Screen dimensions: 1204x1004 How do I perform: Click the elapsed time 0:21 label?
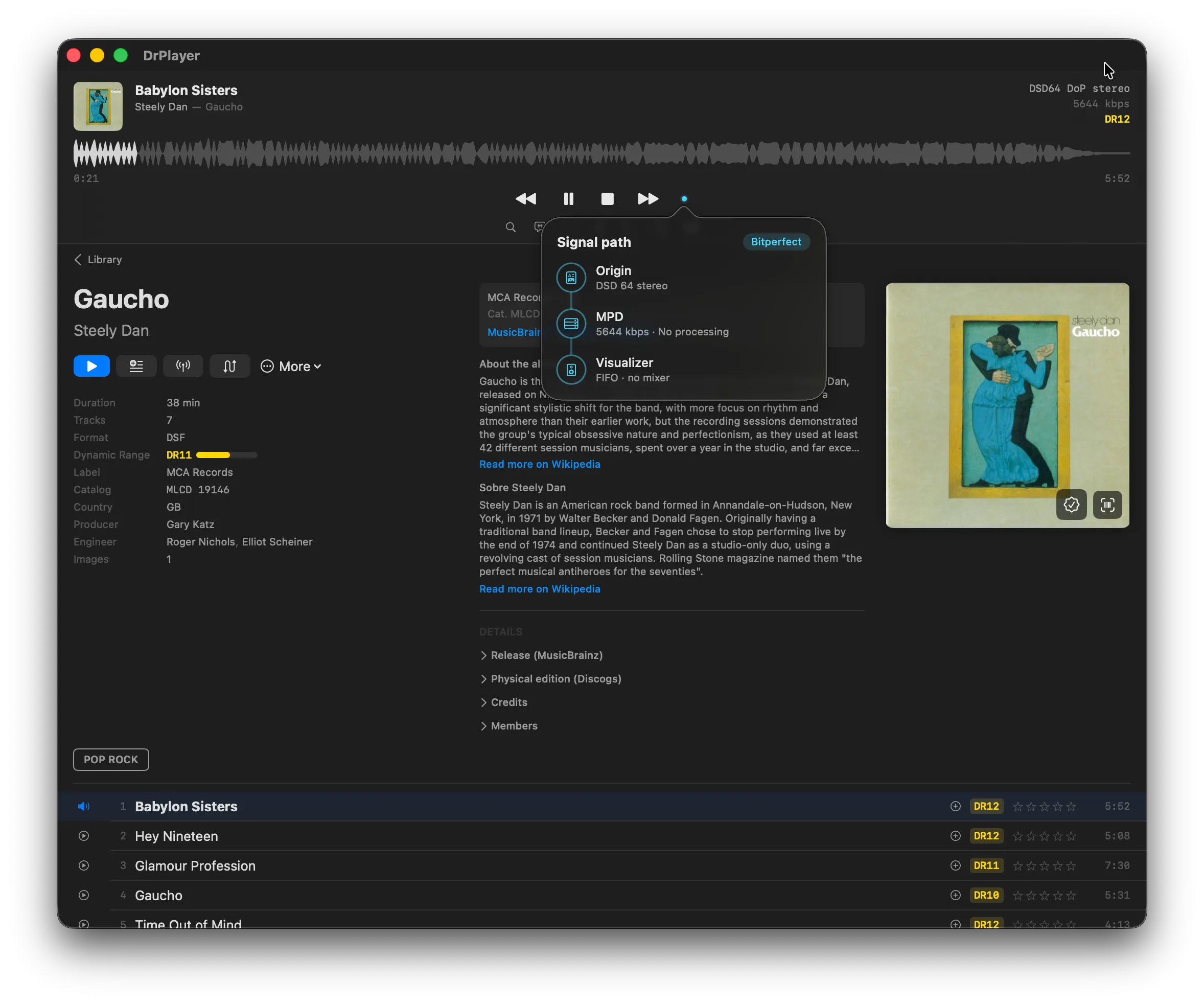point(86,178)
